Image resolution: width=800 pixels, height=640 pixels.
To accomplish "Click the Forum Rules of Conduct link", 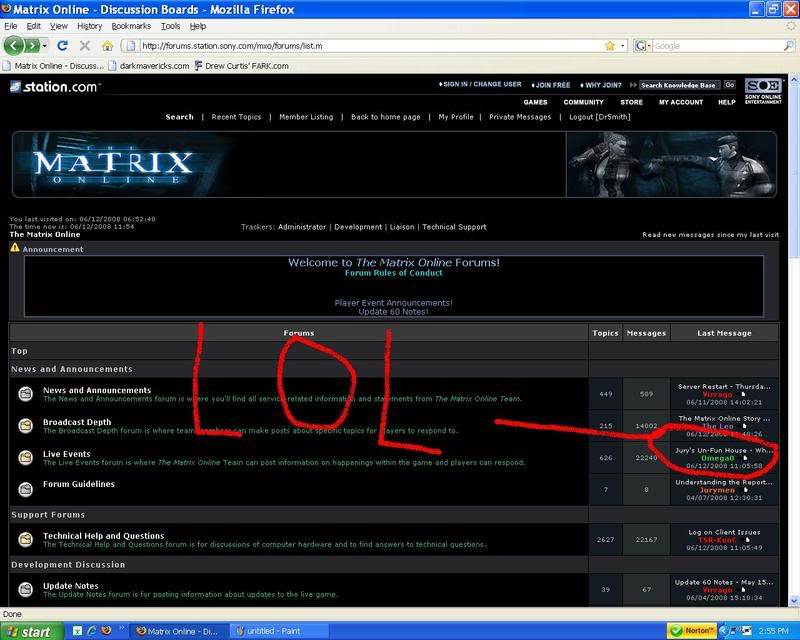I will click(393, 273).
